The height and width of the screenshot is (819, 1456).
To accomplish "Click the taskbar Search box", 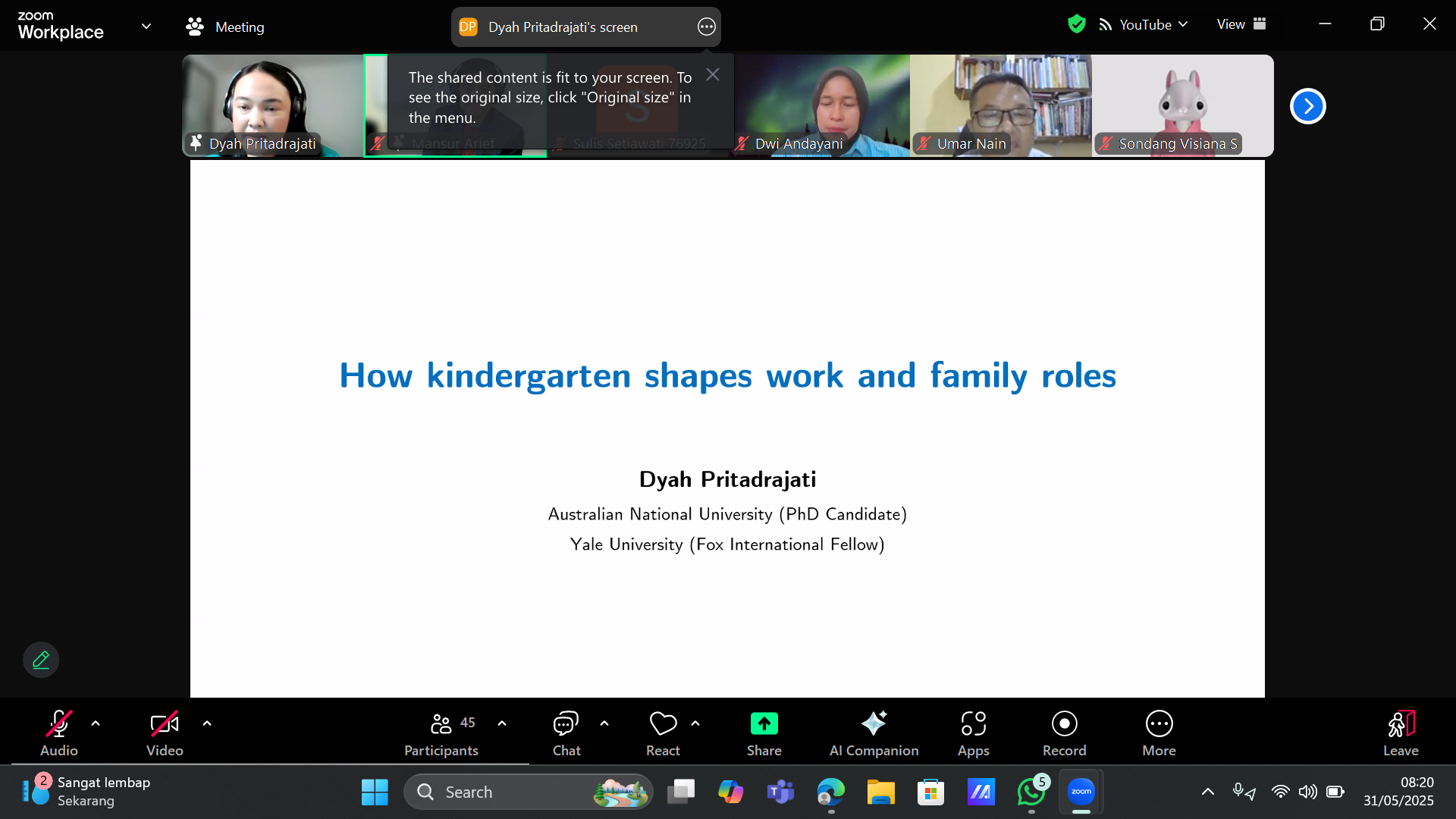I will click(x=529, y=792).
